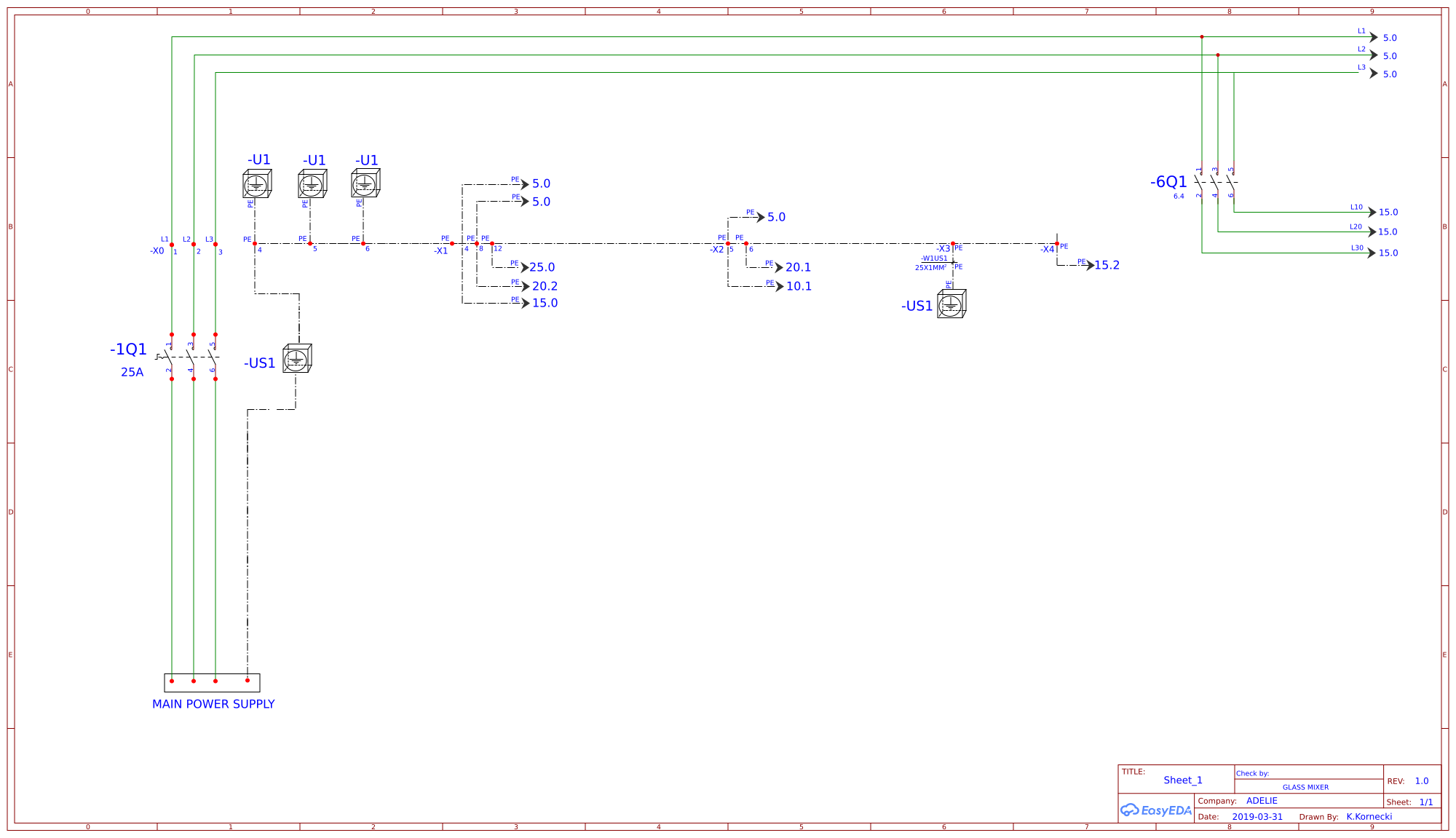Select the rightmost -U1 ground symbol
This screenshot has height=838, width=1456.
(365, 183)
